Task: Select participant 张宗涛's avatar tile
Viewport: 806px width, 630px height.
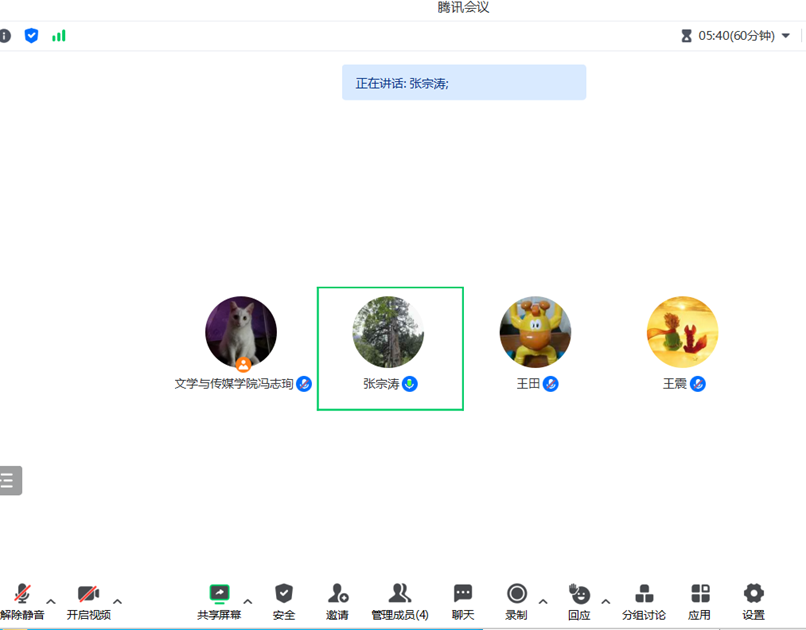Action: point(388,332)
